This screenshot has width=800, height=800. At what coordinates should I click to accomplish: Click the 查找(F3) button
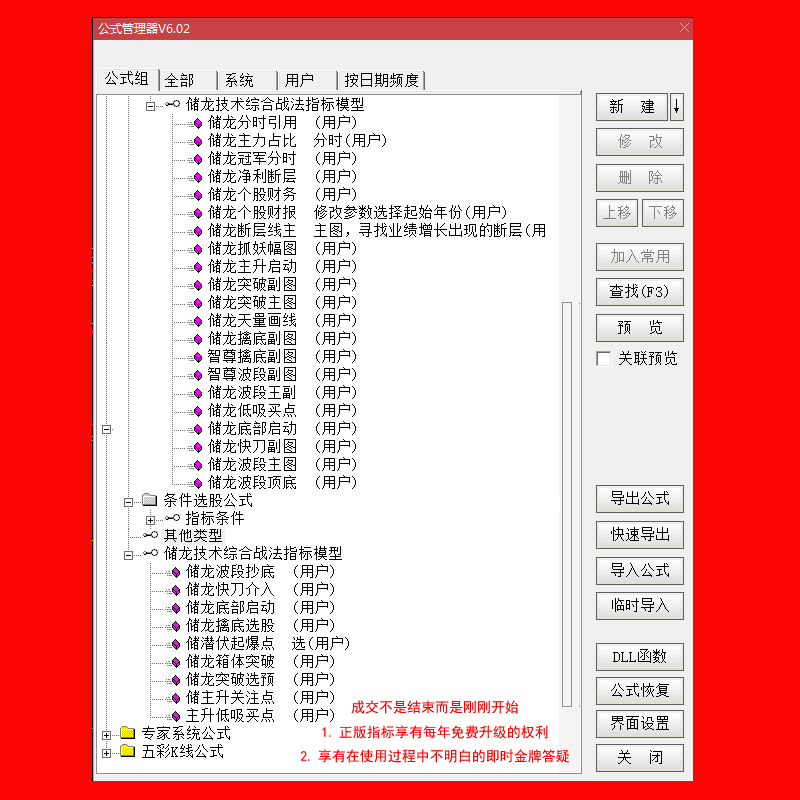(x=640, y=292)
